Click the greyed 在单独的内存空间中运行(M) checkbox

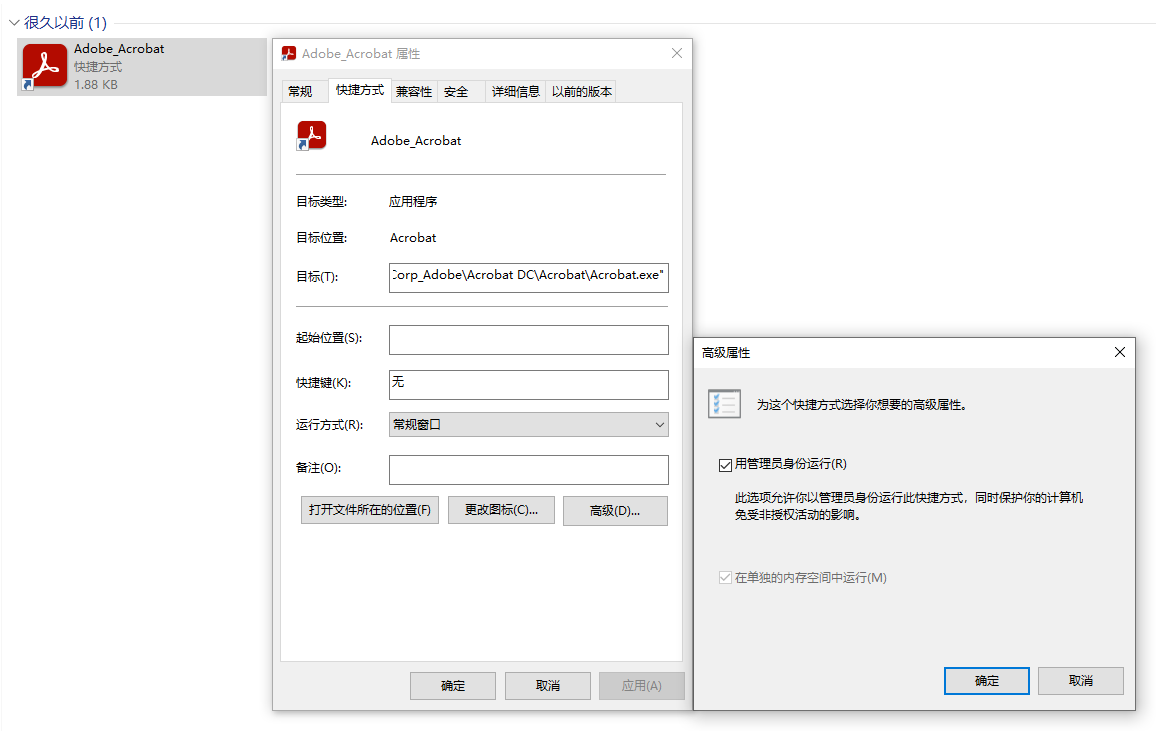coord(725,578)
